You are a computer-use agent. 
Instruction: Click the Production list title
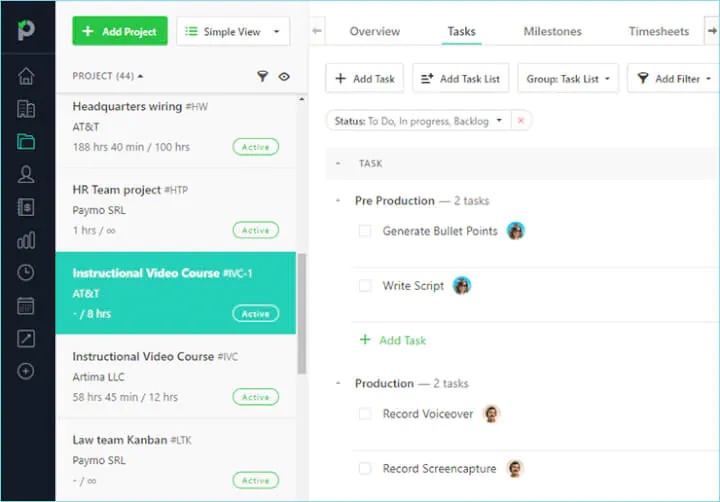[384, 383]
